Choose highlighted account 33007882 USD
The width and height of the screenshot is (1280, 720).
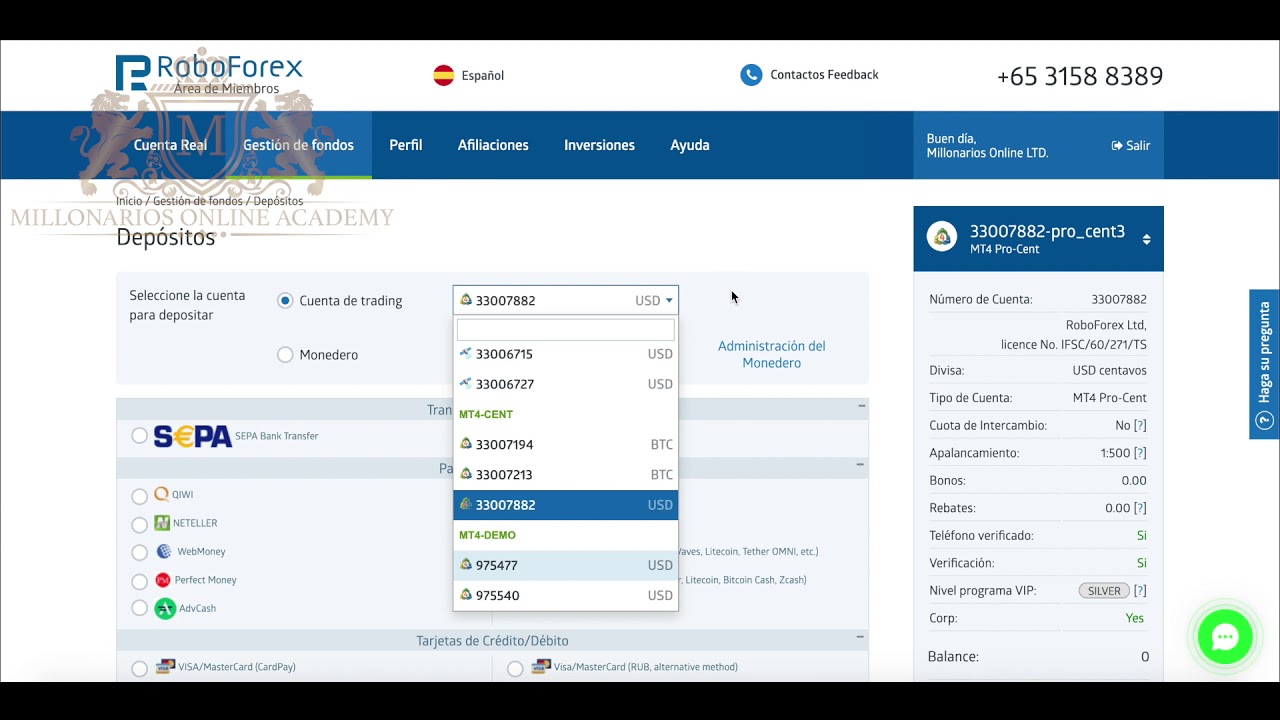[565, 505]
